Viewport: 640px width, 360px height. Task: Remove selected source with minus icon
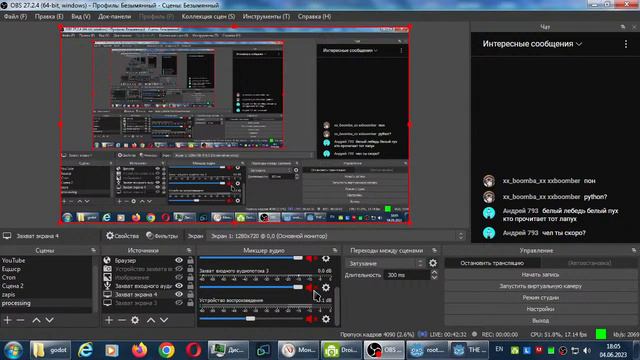(122, 320)
